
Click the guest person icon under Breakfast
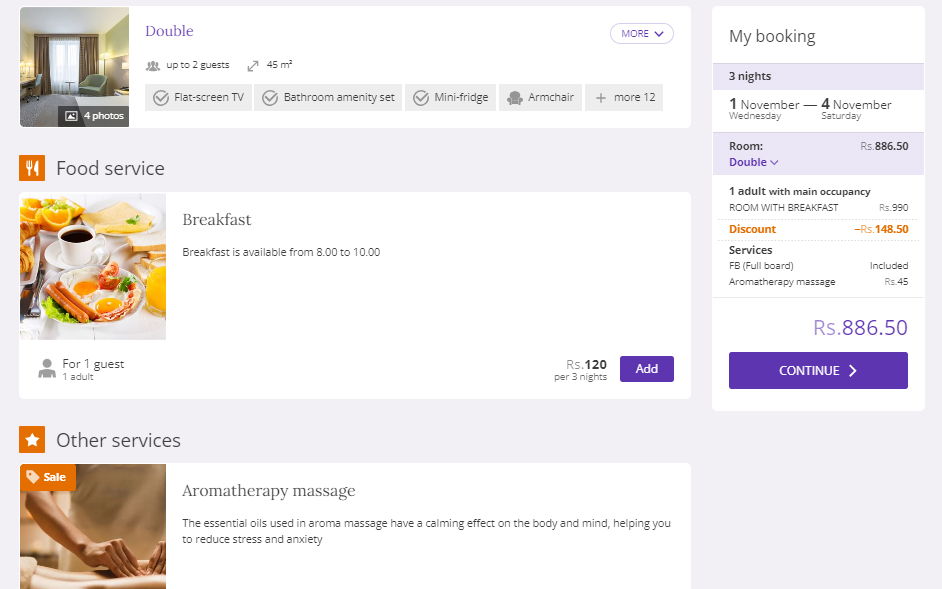point(47,369)
